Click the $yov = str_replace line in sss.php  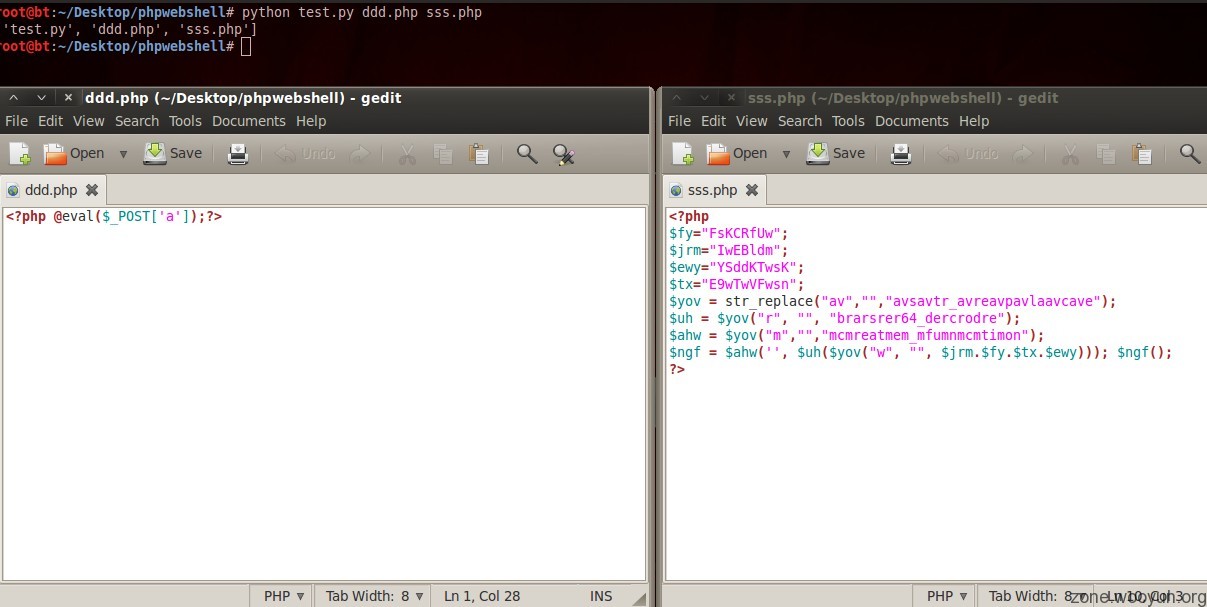(892, 301)
